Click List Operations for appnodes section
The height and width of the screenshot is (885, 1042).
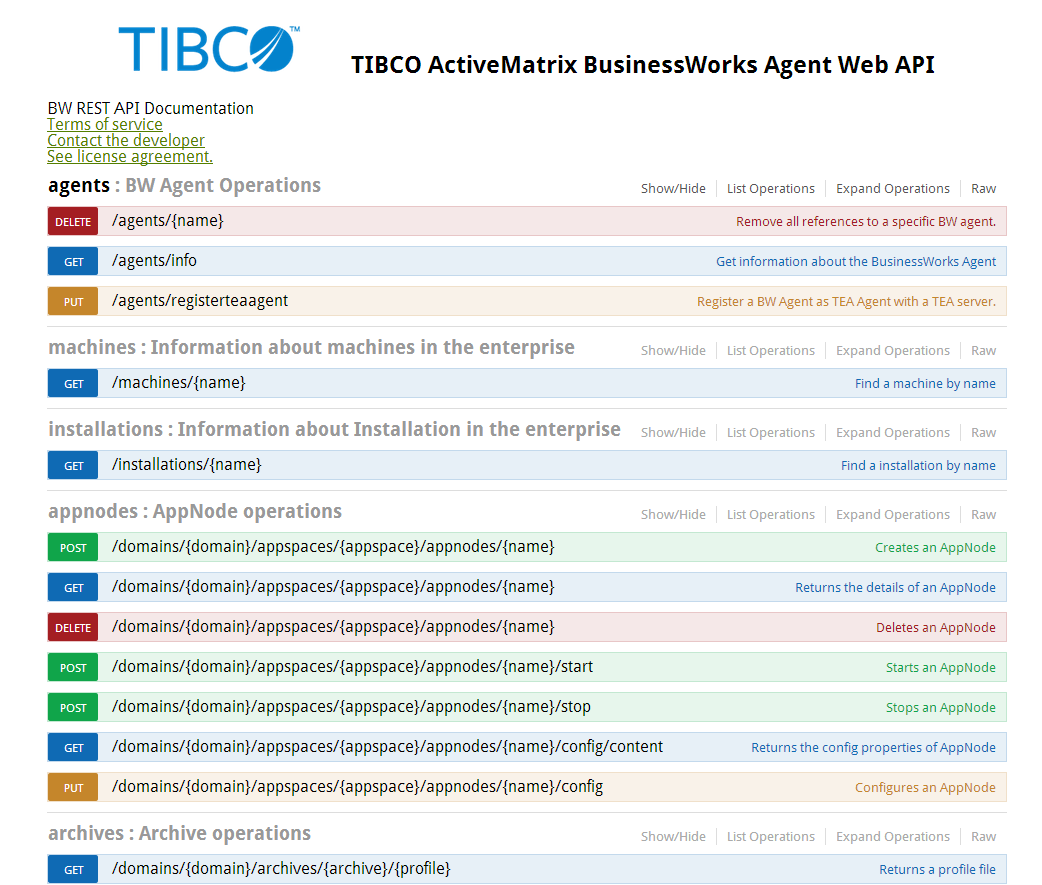click(x=770, y=514)
